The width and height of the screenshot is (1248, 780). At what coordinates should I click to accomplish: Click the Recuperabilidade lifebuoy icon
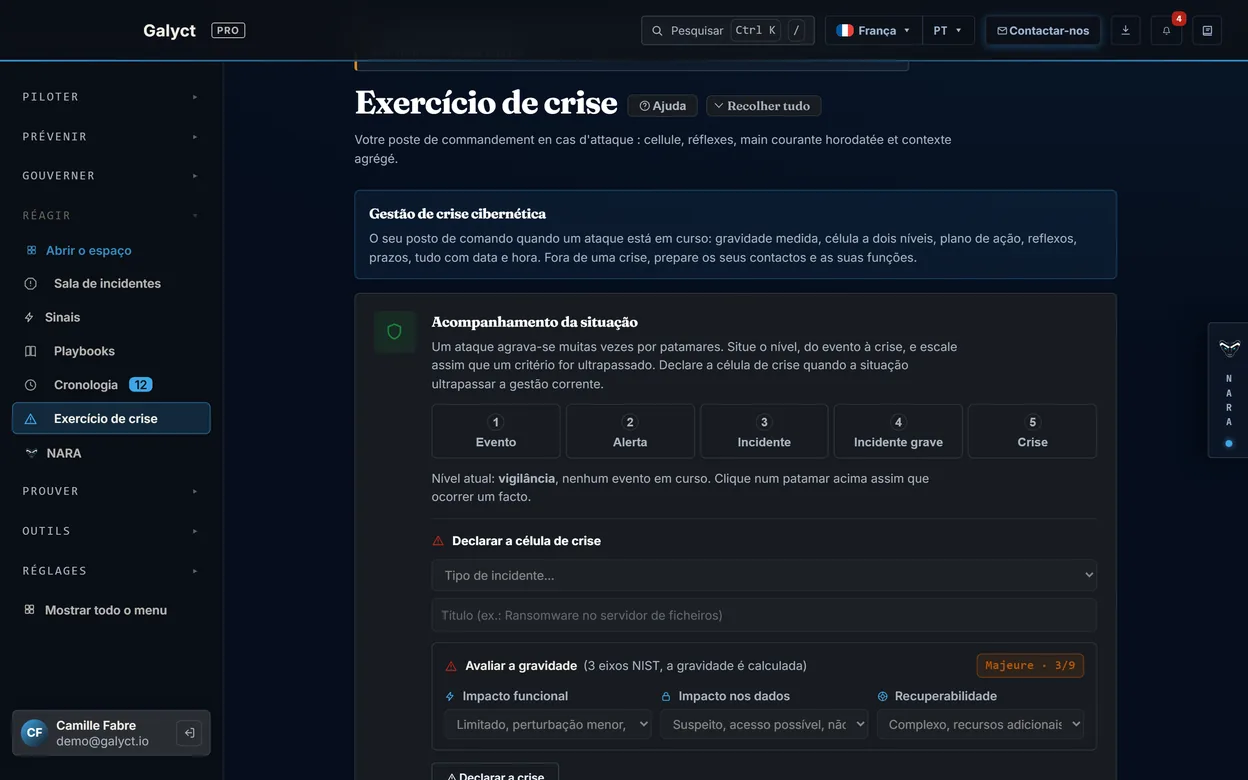tap(882, 696)
